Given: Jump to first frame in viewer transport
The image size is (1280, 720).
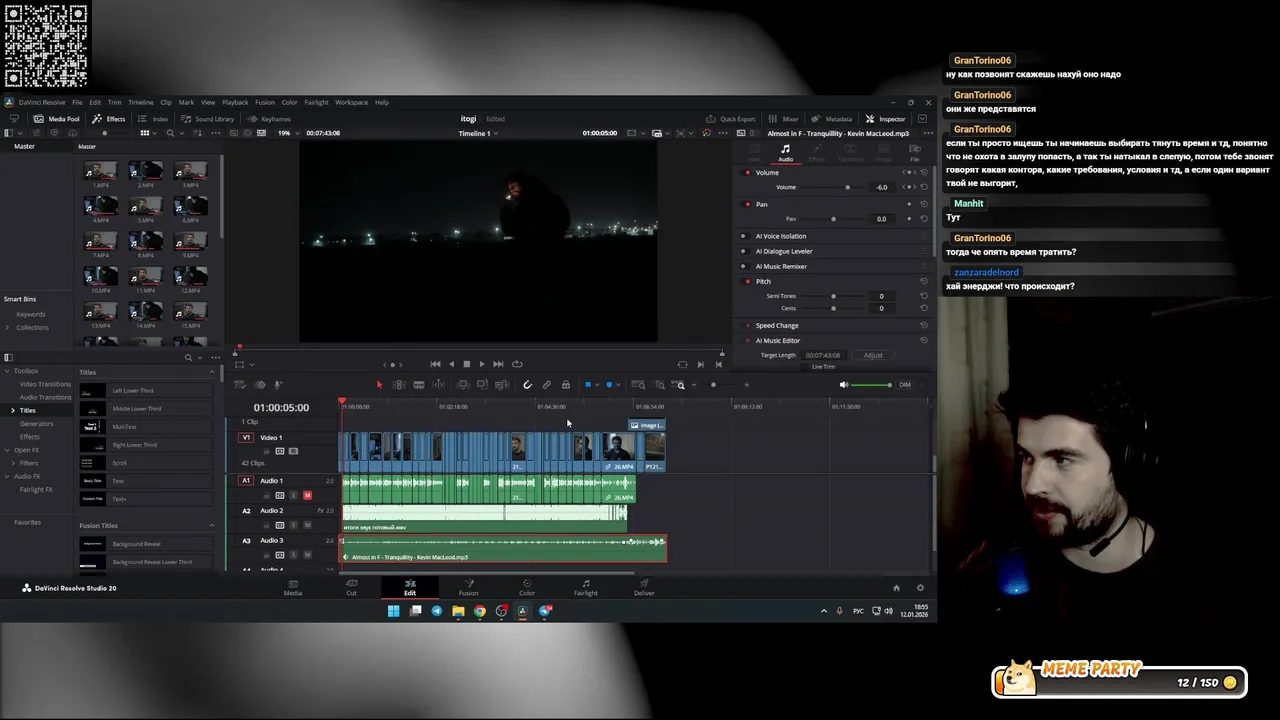Looking at the screenshot, I should (x=435, y=364).
